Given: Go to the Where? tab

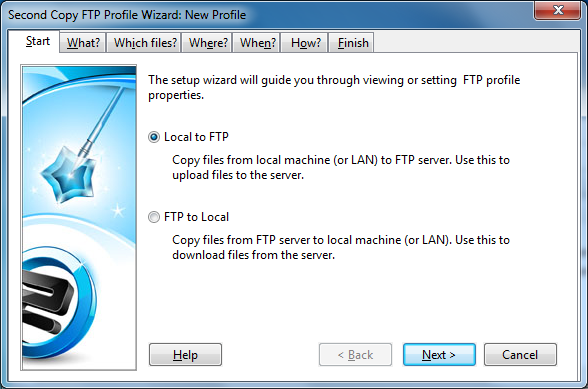Looking at the screenshot, I should (x=208, y=43).
